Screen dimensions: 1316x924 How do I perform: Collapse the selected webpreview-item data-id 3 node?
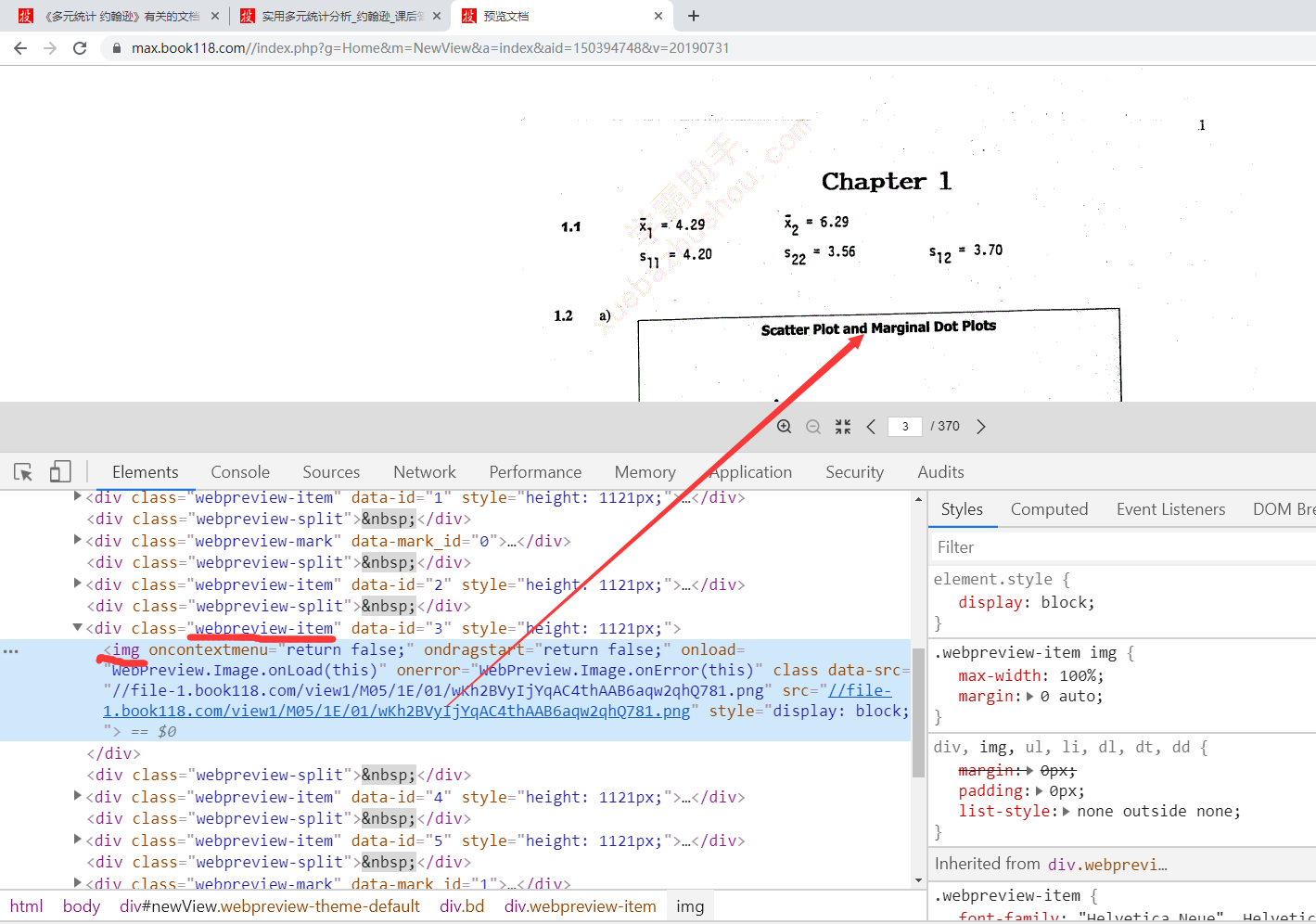[x=77, y=627]
